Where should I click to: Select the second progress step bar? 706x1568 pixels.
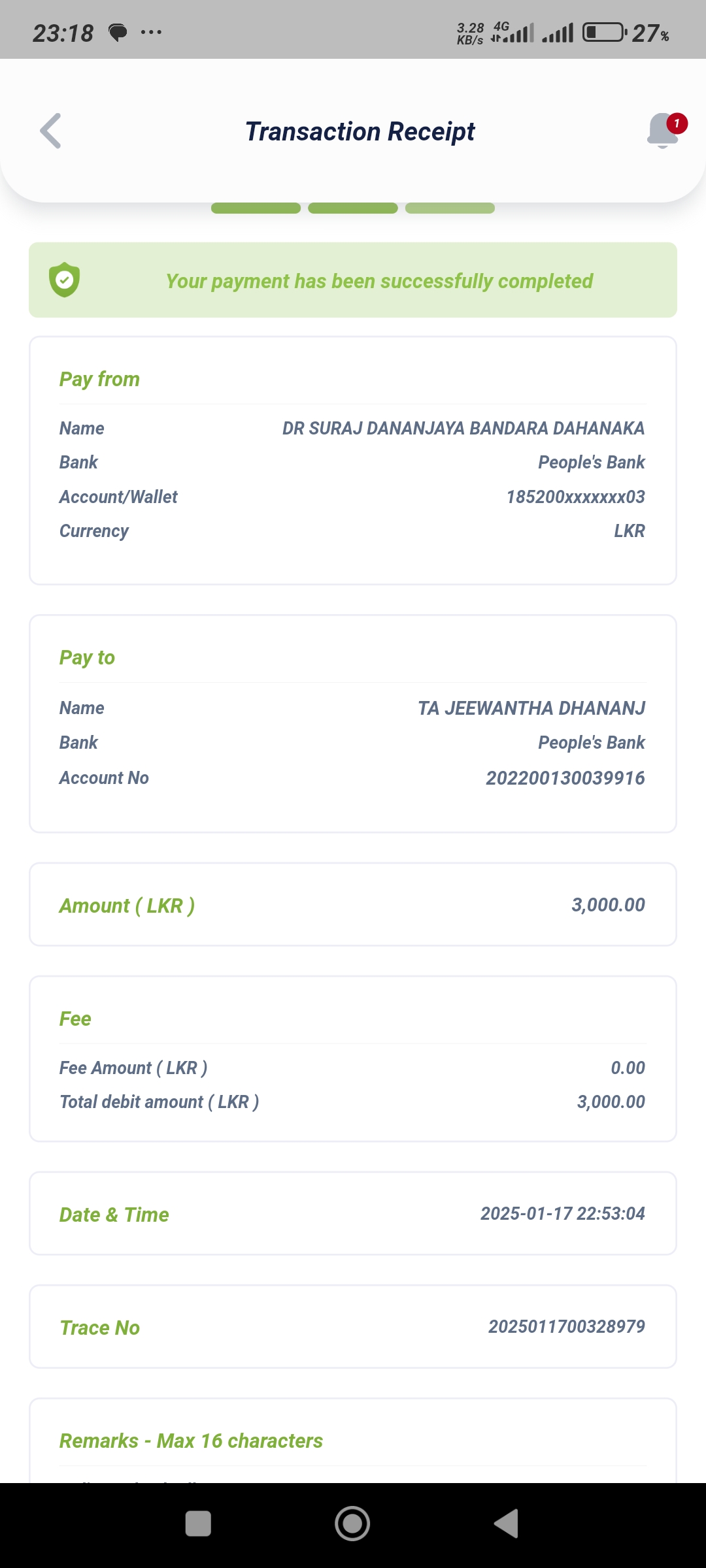pos(352,208)
